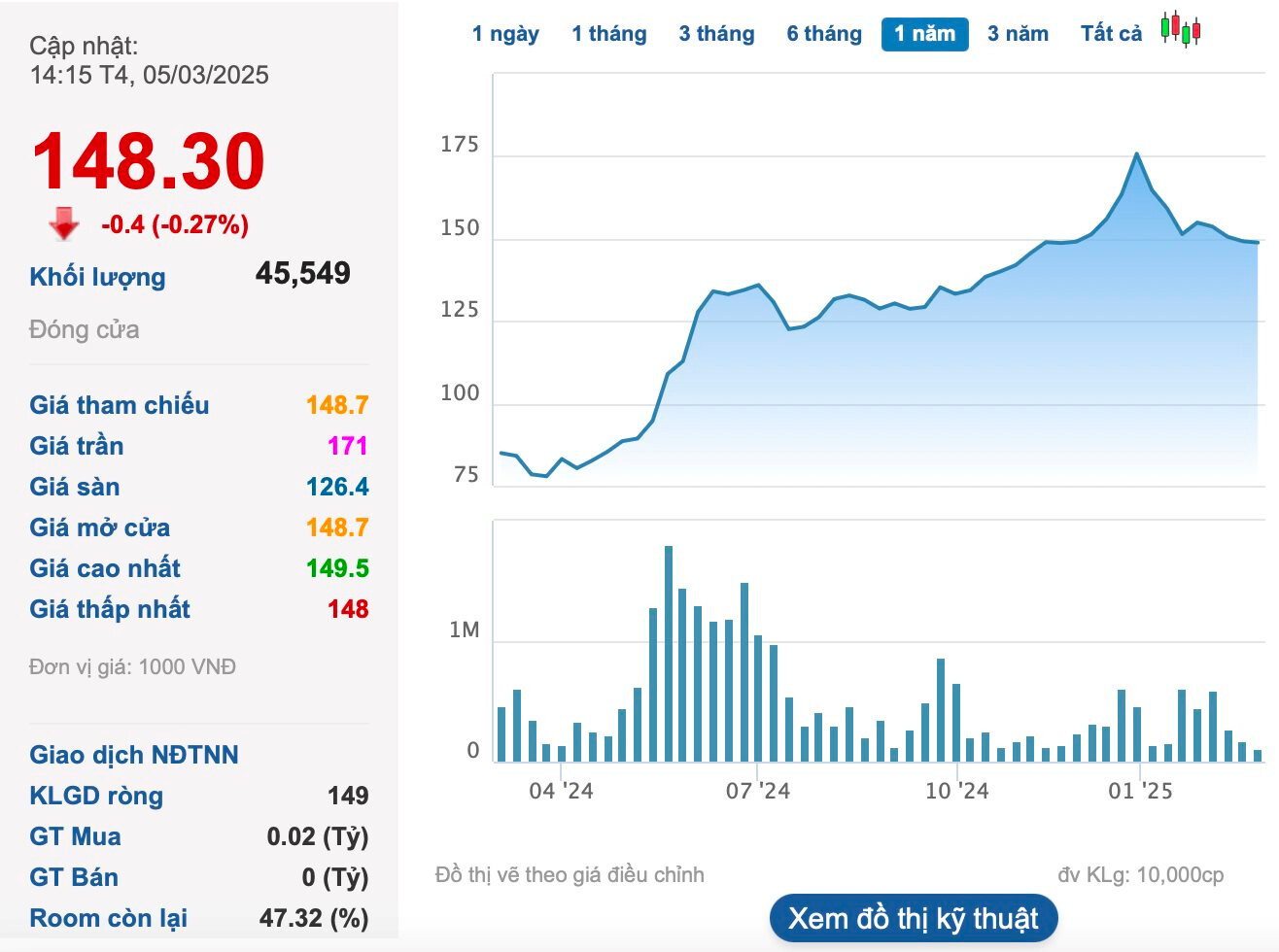This screenshot has width=1279, height=952.
Task: Click the tallest volume bar in the chart
Action: [669, 654]
